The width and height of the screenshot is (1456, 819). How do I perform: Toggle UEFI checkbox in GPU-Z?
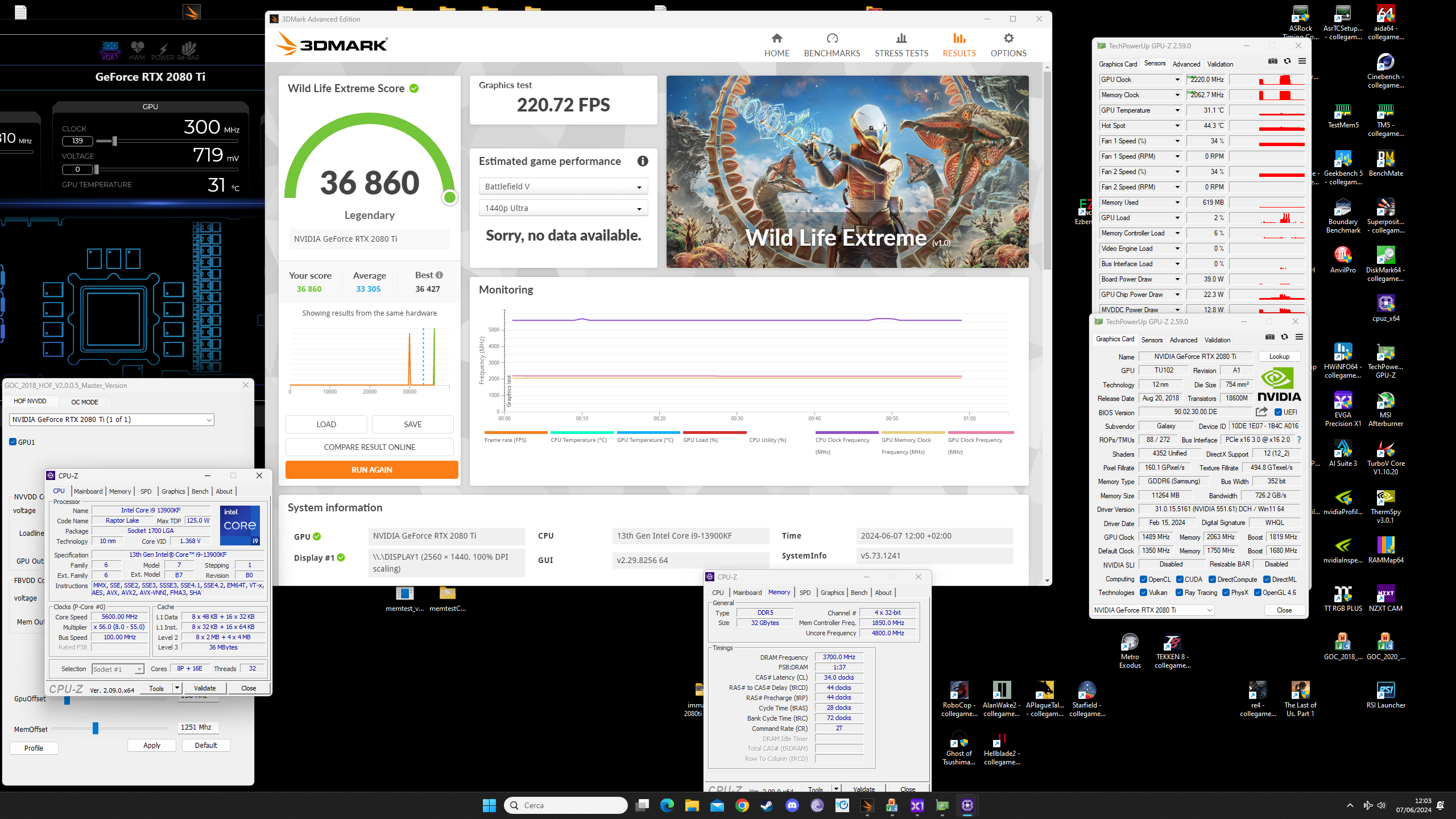click(1278, 412)
